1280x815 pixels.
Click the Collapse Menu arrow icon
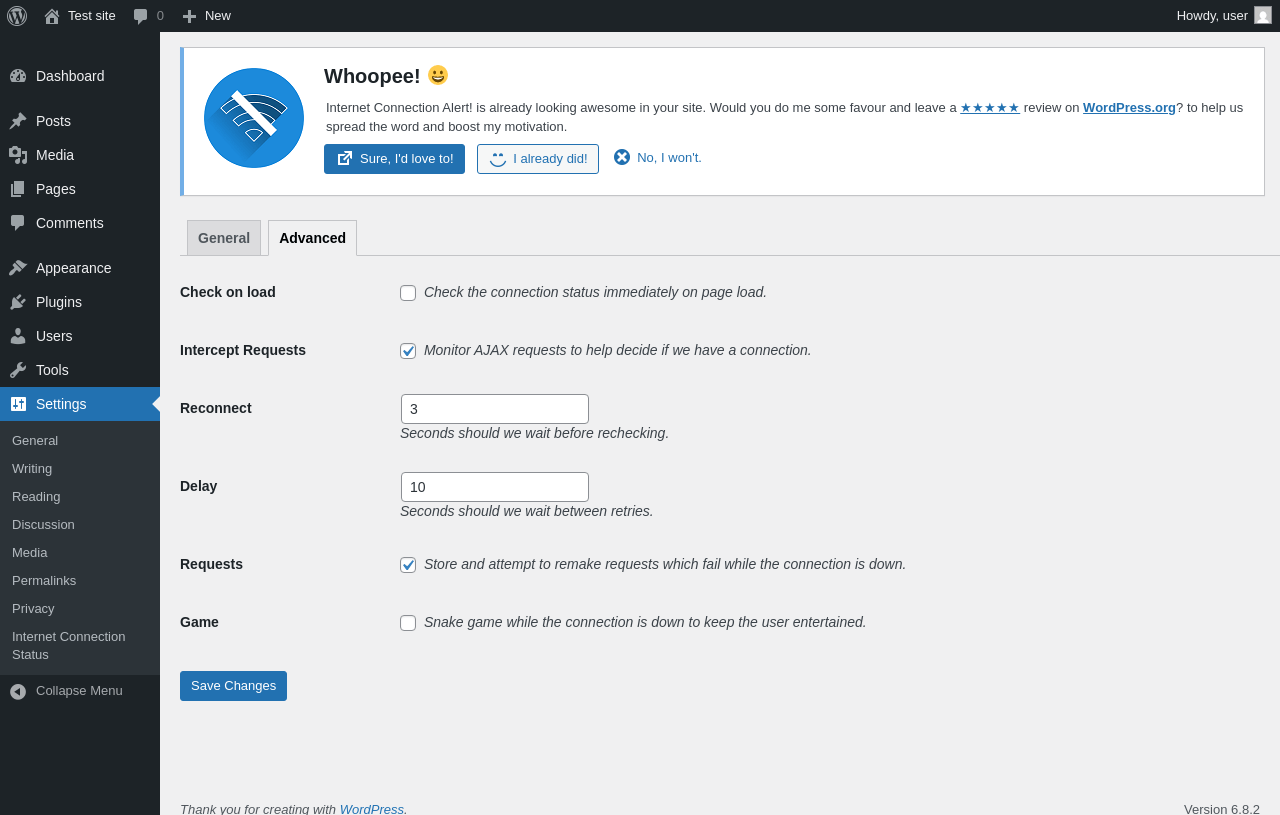coord(18,691)
